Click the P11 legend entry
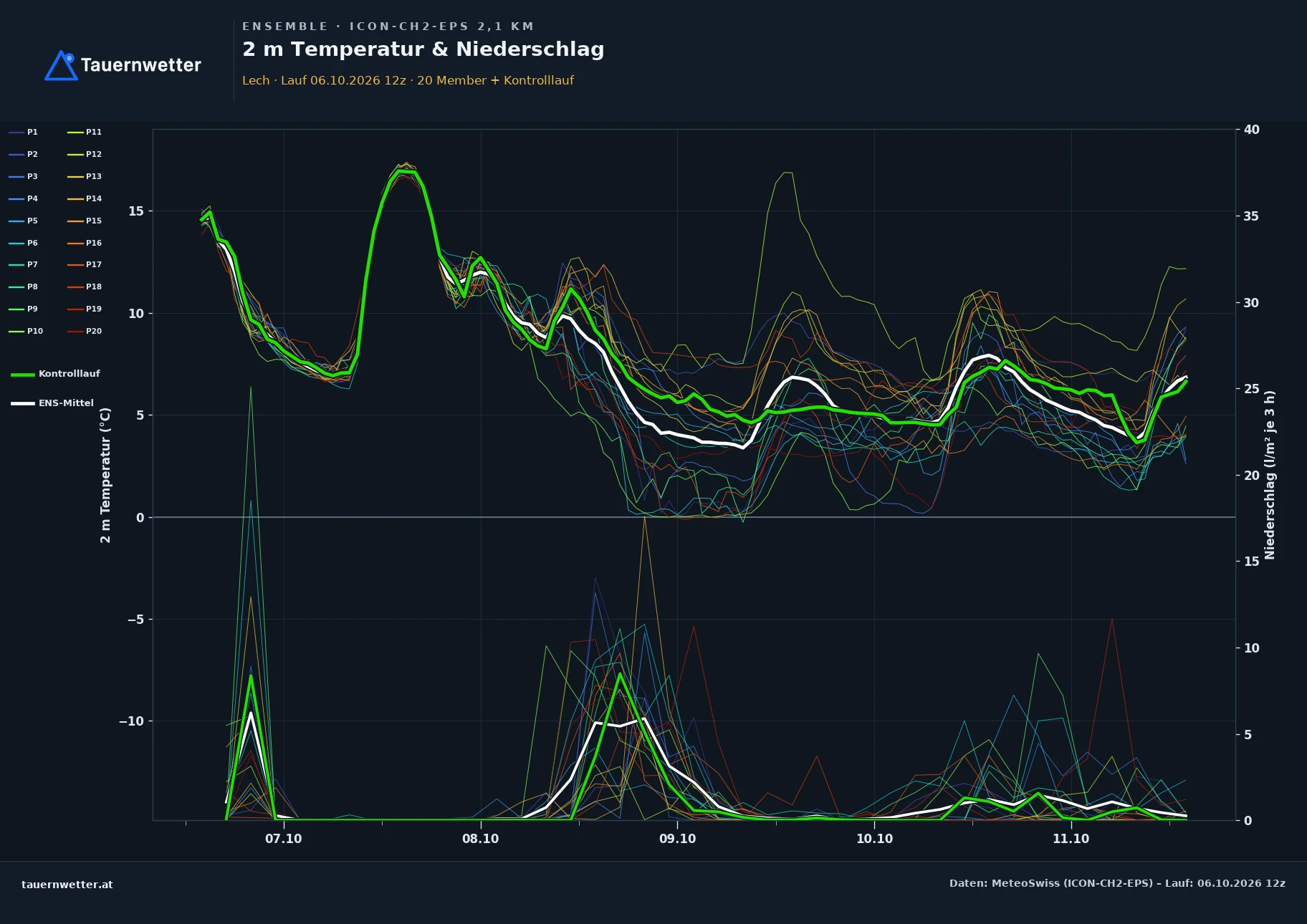Screen dimensions: 1307x924 tap(85, 133)
